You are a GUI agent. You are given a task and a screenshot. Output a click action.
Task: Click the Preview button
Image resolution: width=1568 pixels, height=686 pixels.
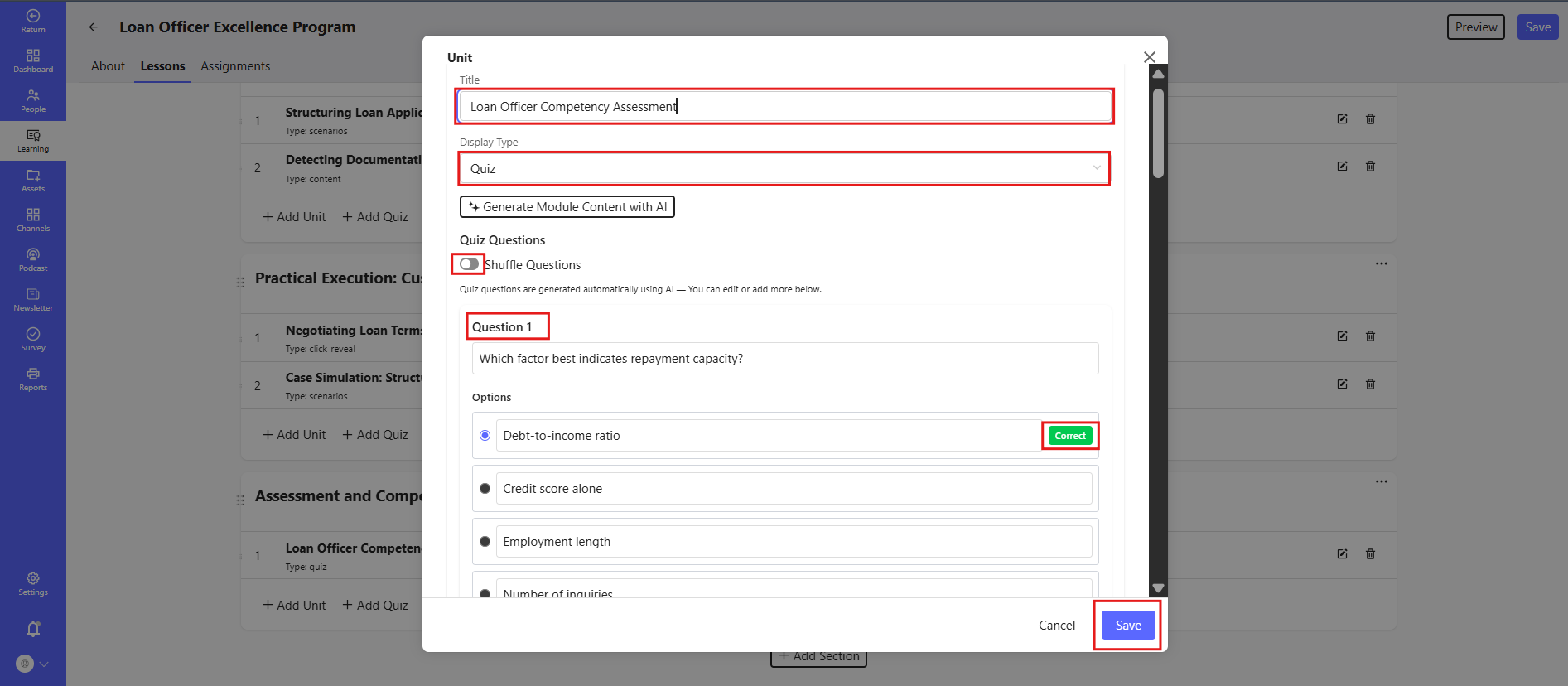coord(1476,27)
